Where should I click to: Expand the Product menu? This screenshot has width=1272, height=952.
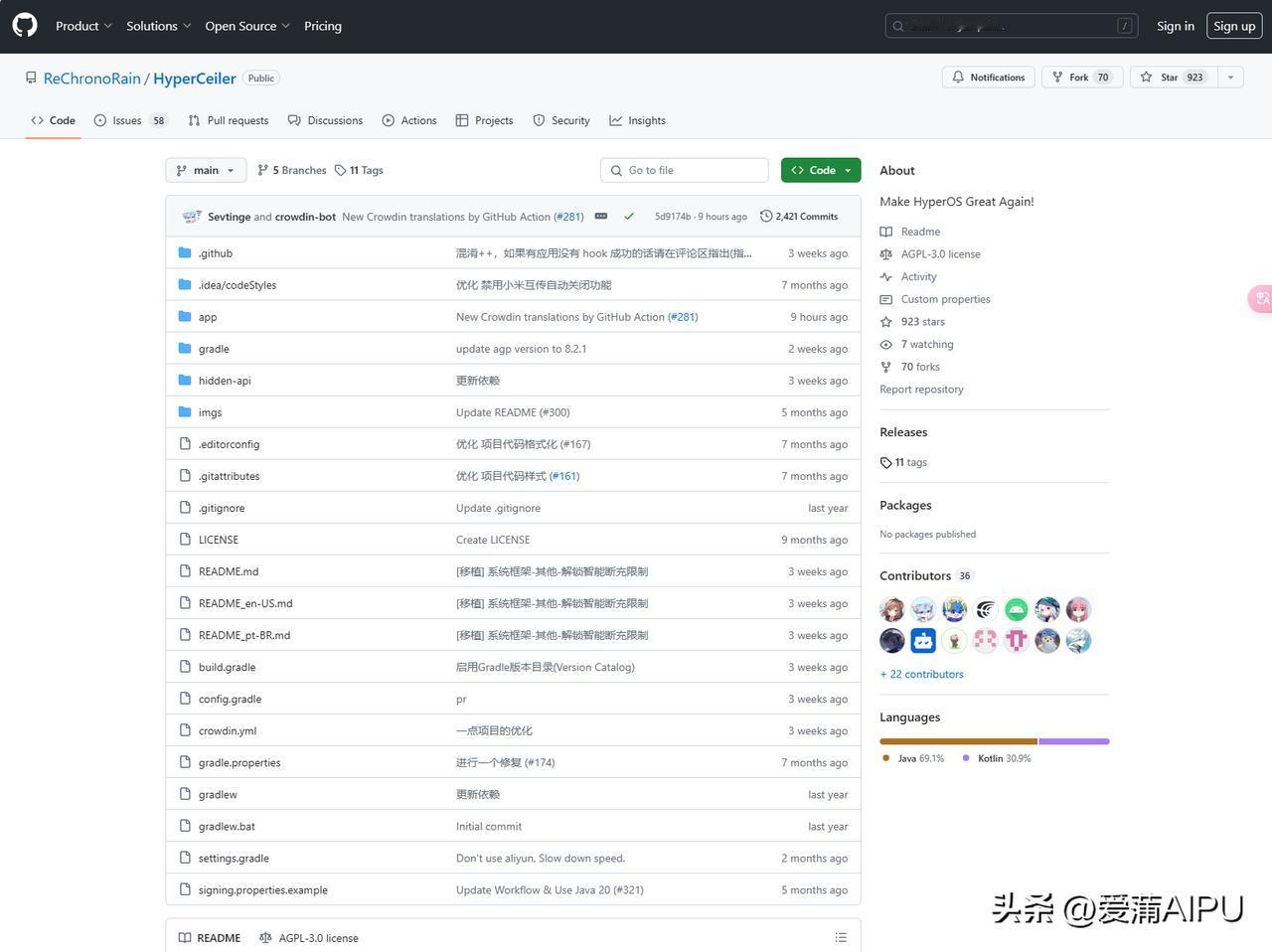point(83,26)
